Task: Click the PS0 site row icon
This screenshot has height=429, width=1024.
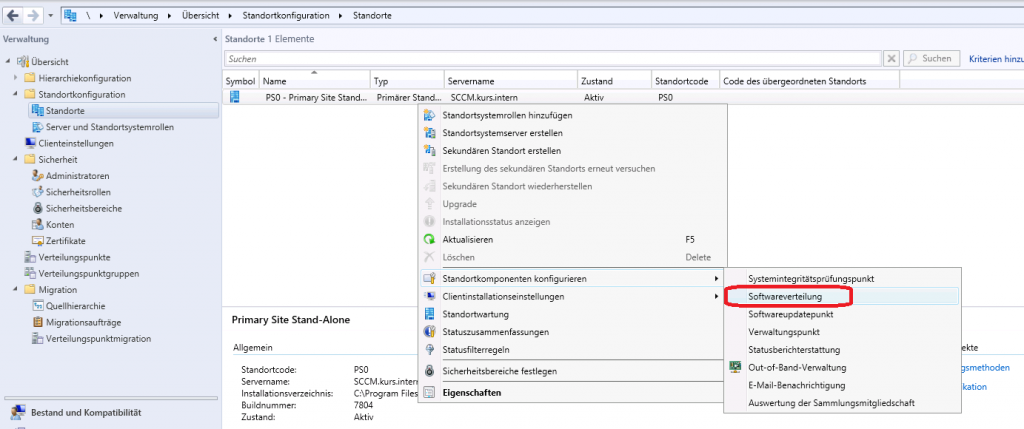Action: tap(235, 98)
